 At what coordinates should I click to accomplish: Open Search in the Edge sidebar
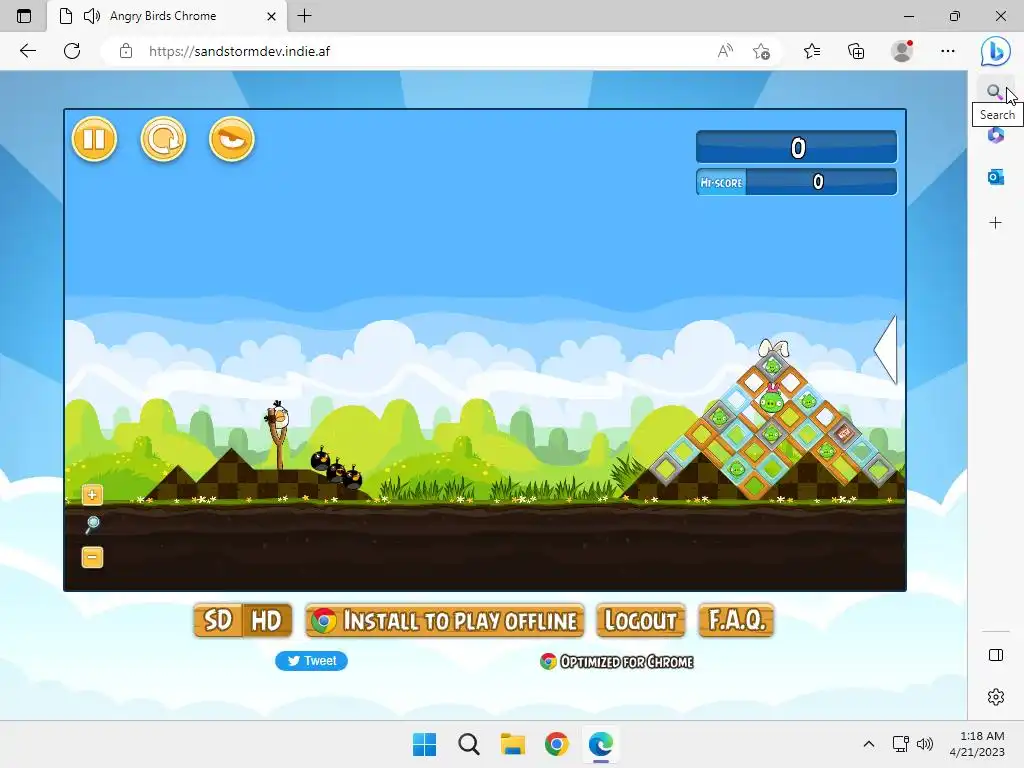click(994, 91)
